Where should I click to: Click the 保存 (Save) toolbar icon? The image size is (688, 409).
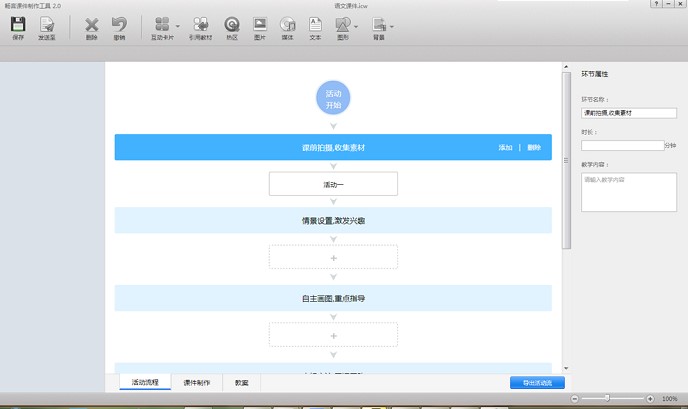point(18,25)
